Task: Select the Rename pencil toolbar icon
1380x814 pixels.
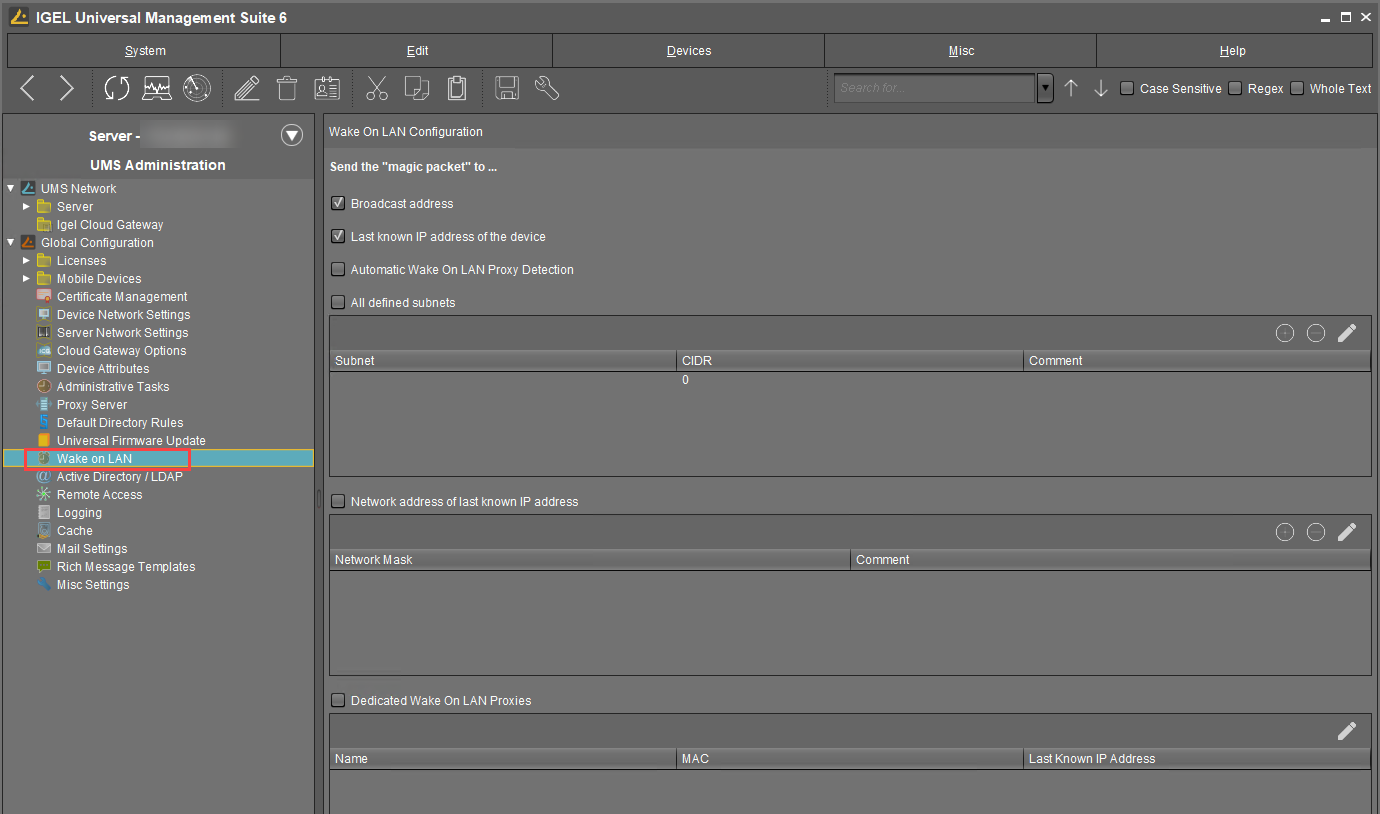Action: 247,88
